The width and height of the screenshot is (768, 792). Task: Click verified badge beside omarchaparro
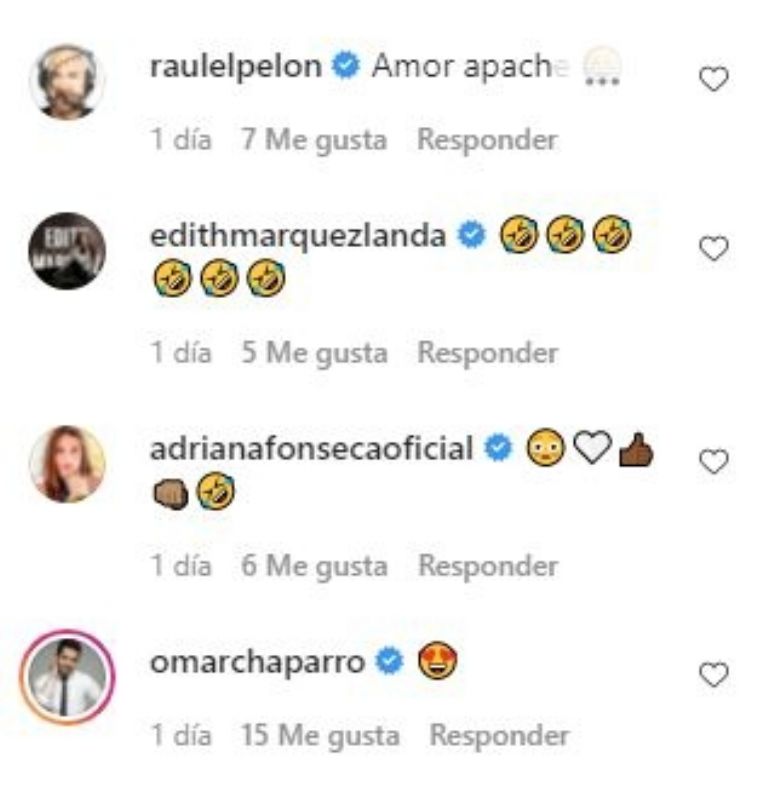[389, 661]
